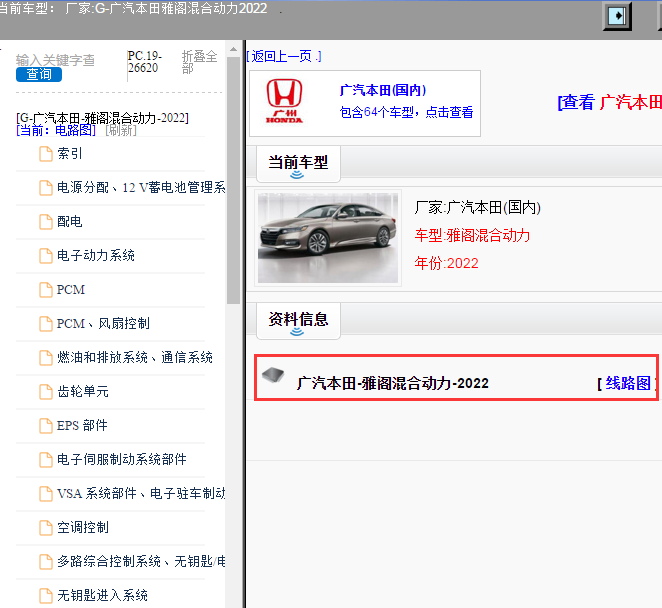Click the panel toggle arrow icon in header
662x608 pixels.
(617, 16)
